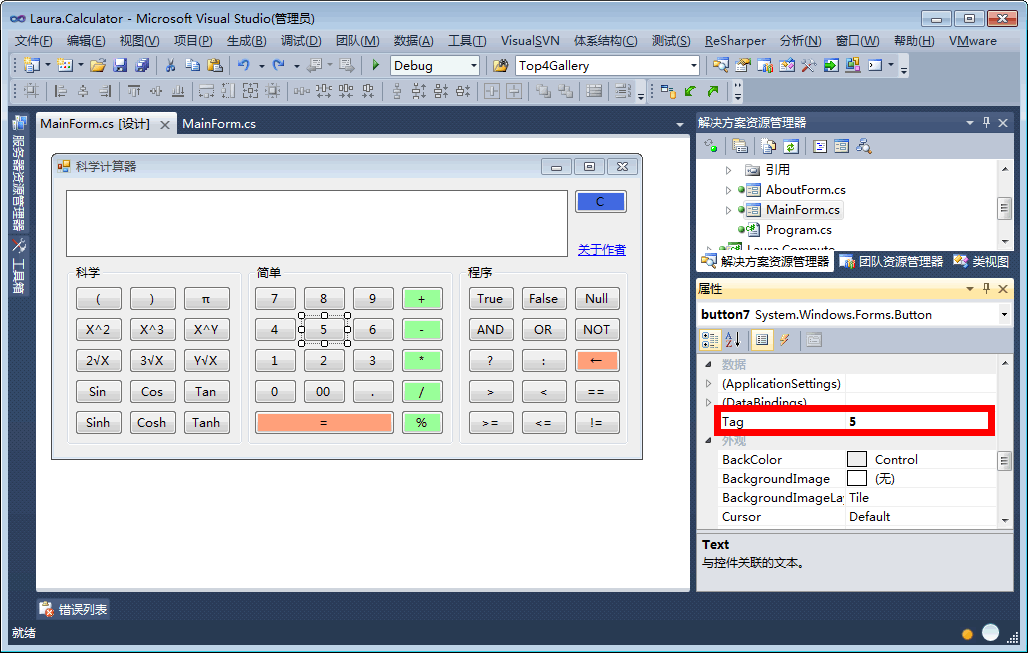Viewport: 1028px width, 653px height.
Task: Open the Top4Gallery find combo box
Action: pyautogui.click(x=694, y=66)
